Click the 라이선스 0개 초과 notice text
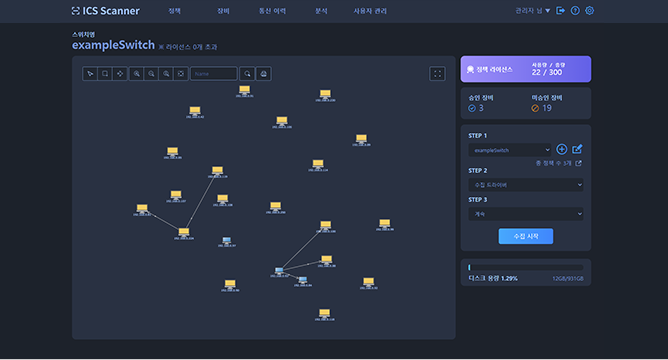 point(188,47)
